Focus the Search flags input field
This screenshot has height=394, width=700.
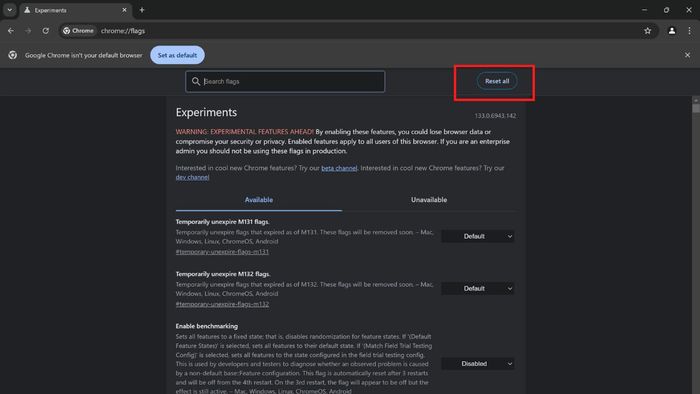(x=285, y=82)
